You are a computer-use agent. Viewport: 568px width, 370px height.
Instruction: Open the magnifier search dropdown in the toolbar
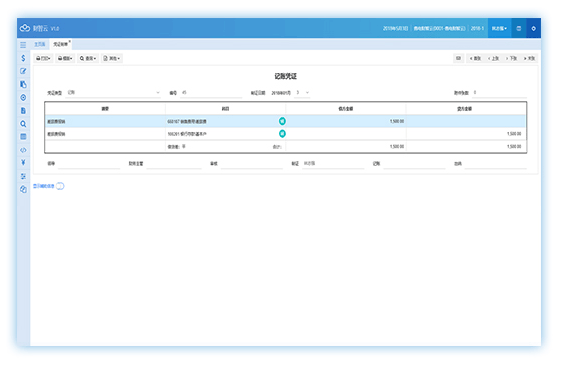pyautogui.click(x=88, y=58)
